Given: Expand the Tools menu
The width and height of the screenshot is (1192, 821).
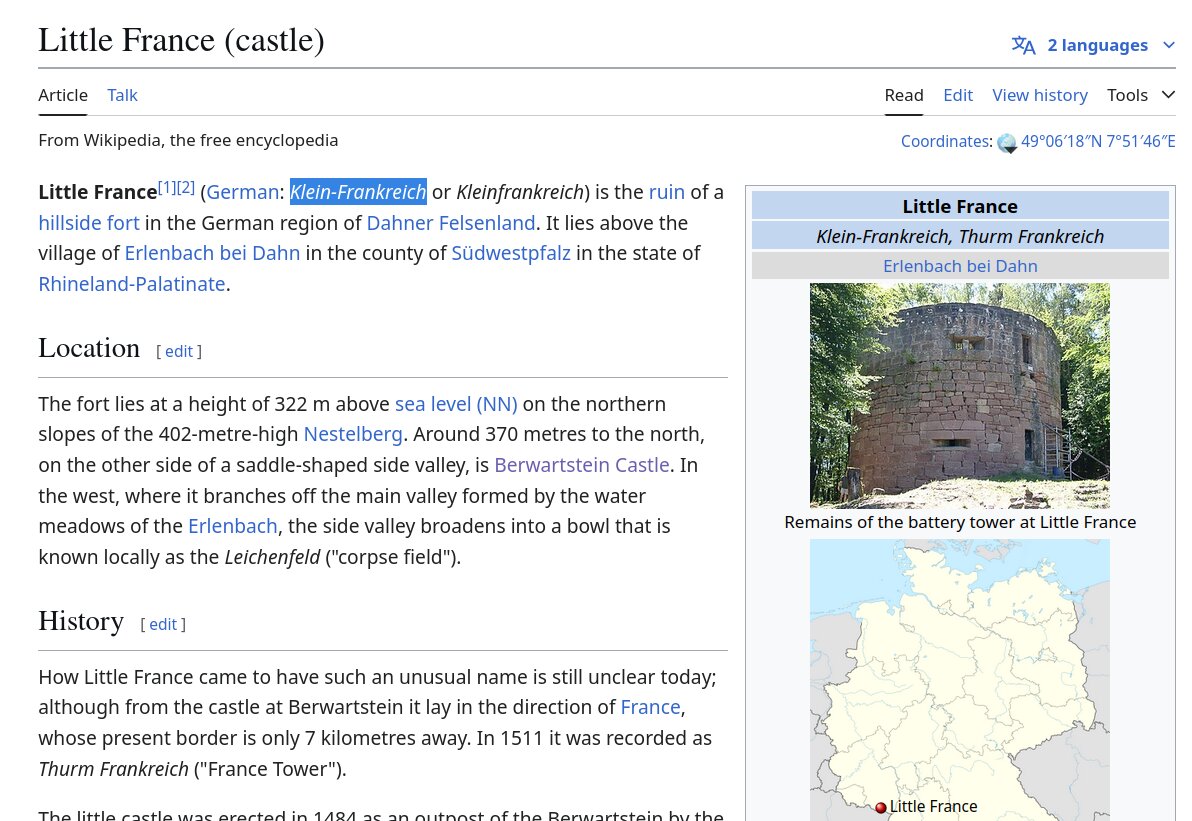Looking at the screenshot, I should coord(1140,95).
